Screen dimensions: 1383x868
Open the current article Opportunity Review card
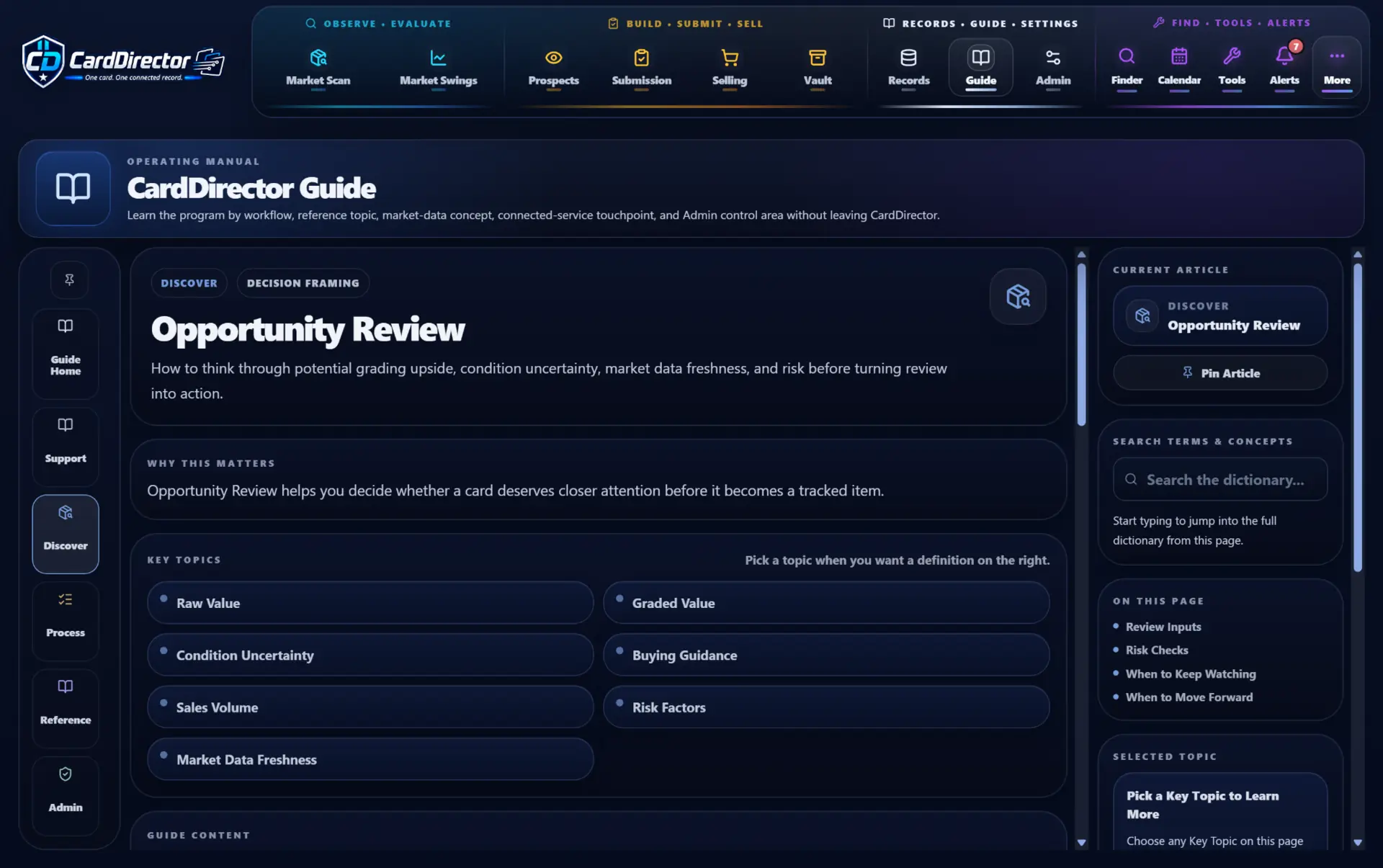(x=1220, y=316)
